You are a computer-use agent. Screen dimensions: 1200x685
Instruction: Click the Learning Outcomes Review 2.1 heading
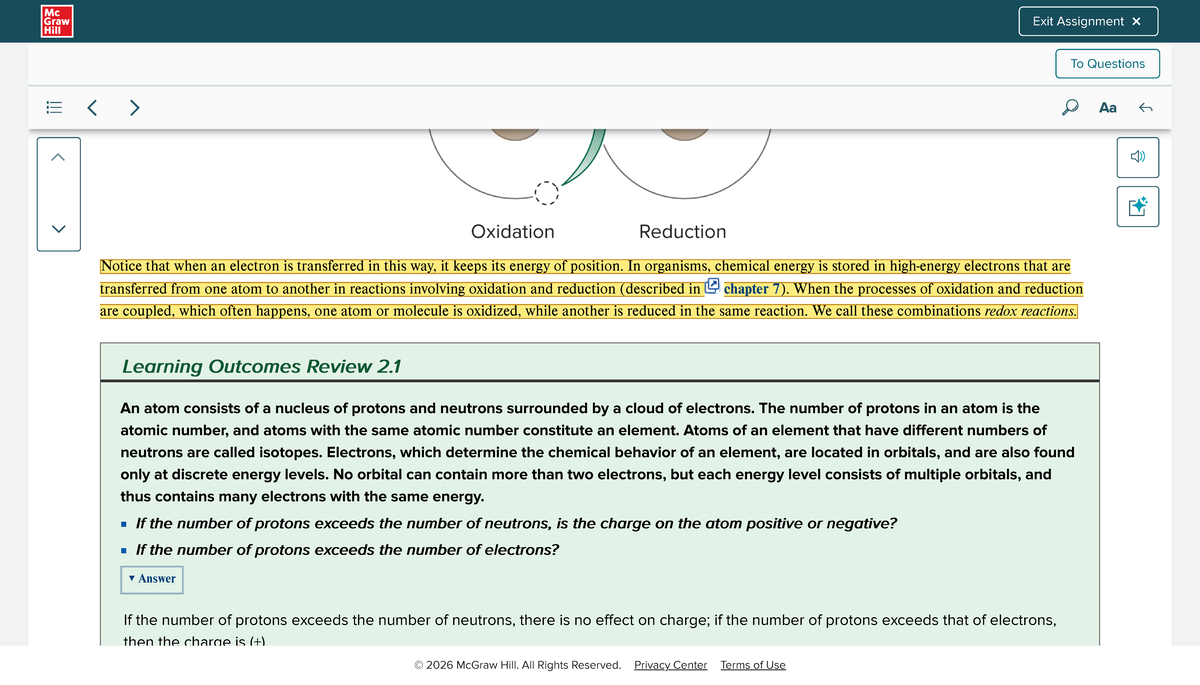coord(261,367)
